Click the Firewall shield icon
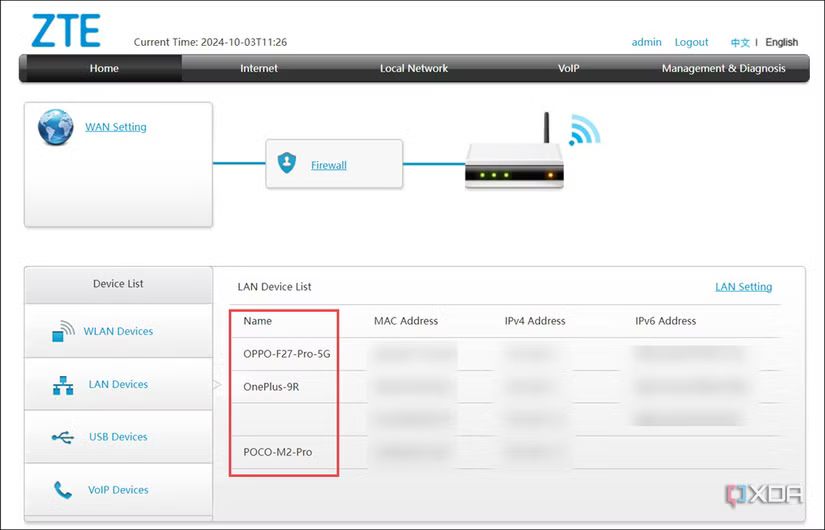 pyautogui.click(x=288, y=163)
